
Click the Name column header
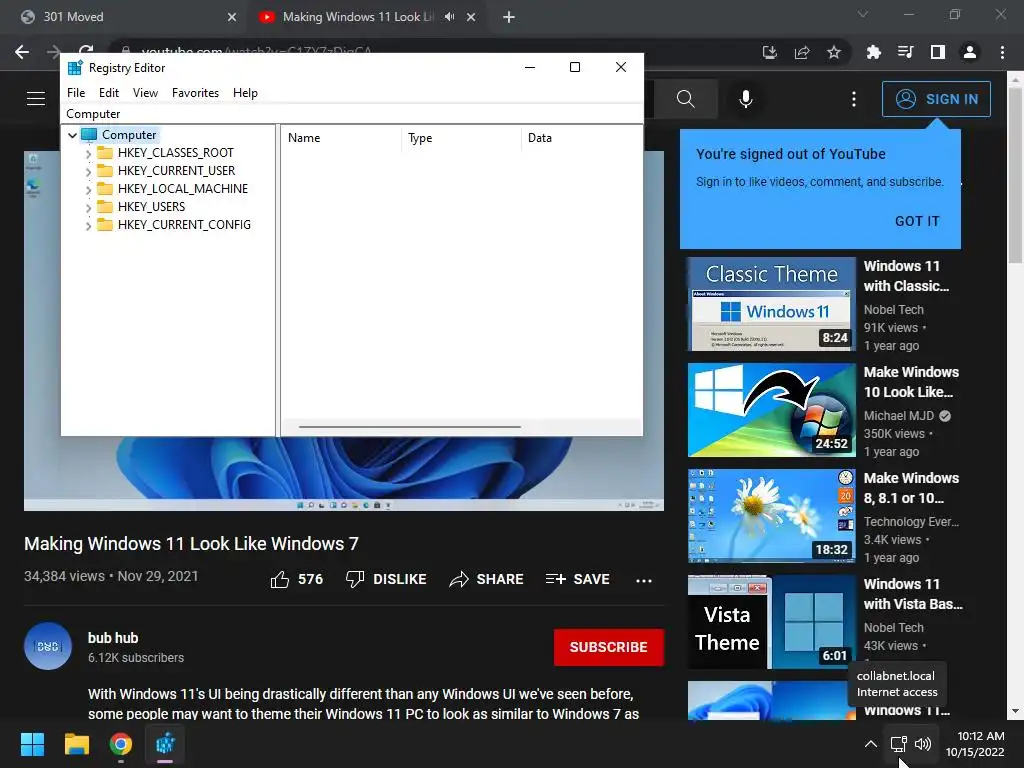tap(341, 138)
